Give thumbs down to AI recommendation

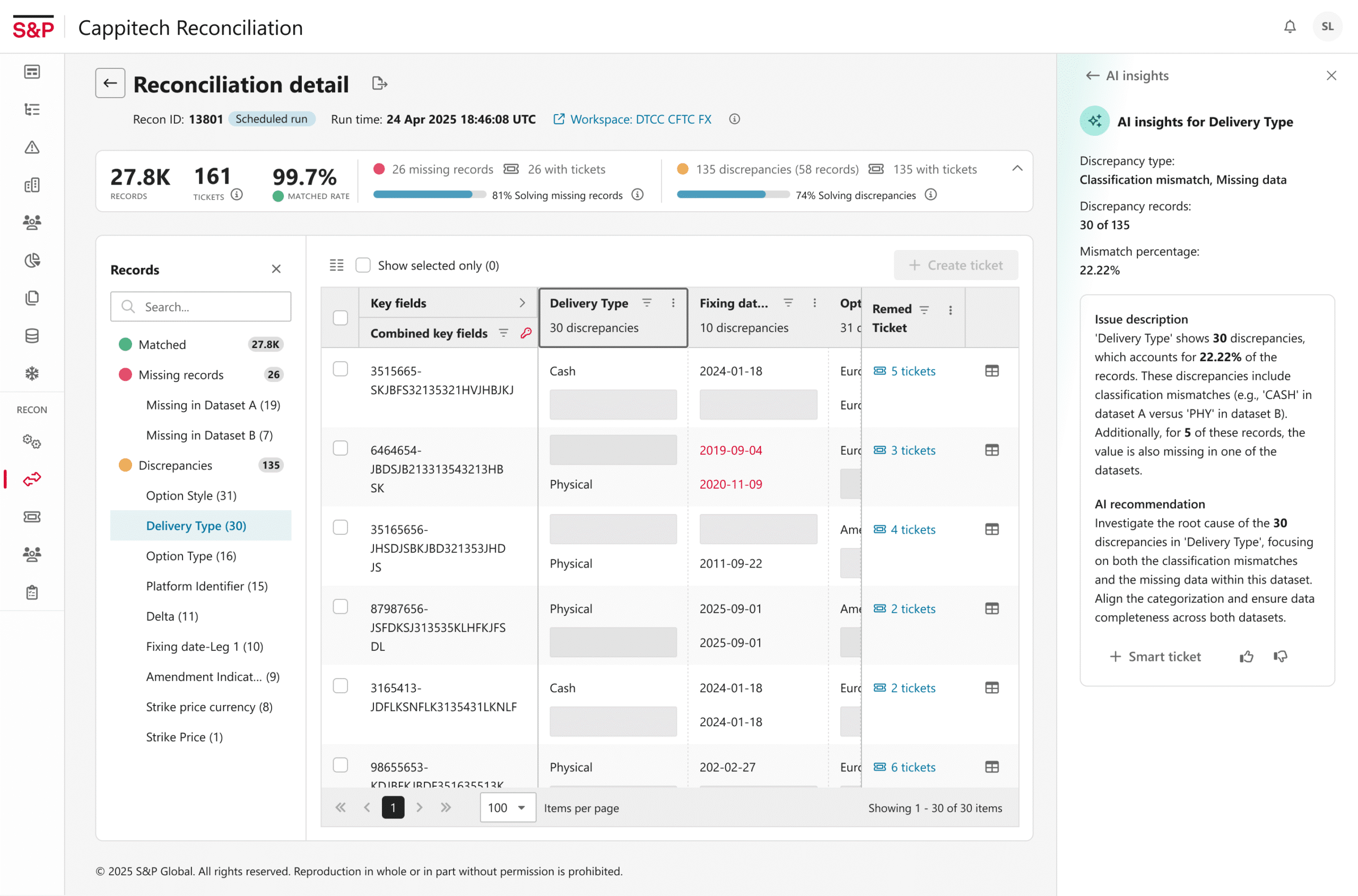point(1281,657)
